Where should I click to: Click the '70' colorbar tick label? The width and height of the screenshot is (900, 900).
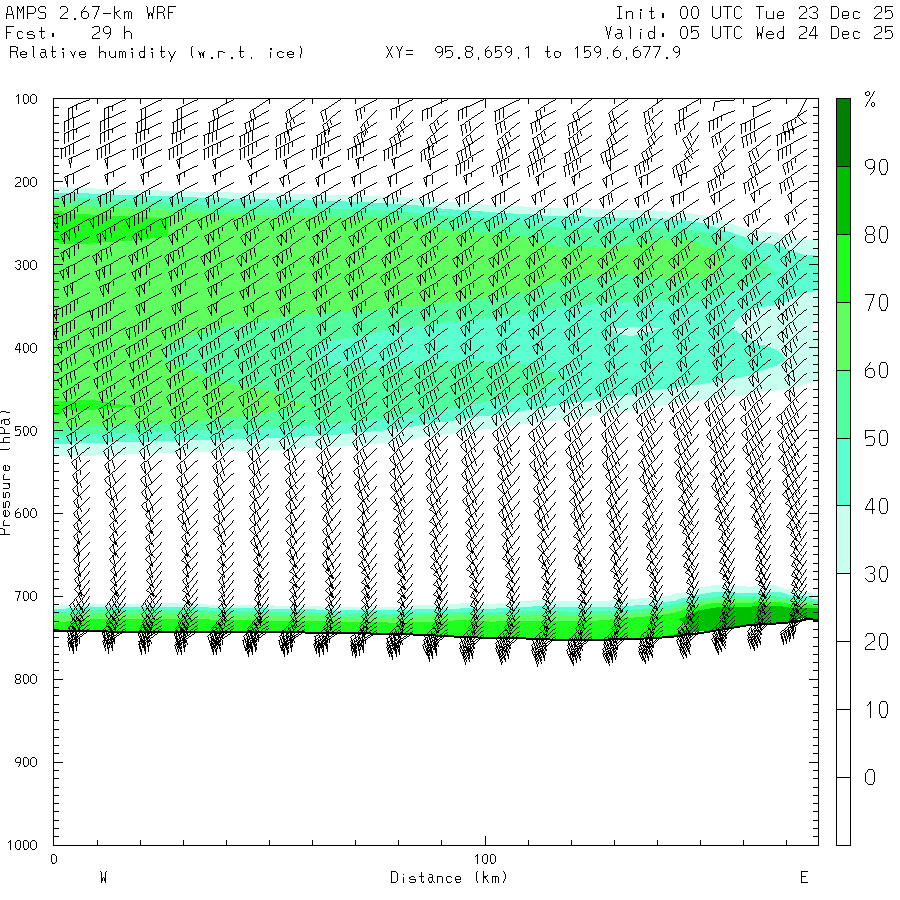[x=876, y=302]
